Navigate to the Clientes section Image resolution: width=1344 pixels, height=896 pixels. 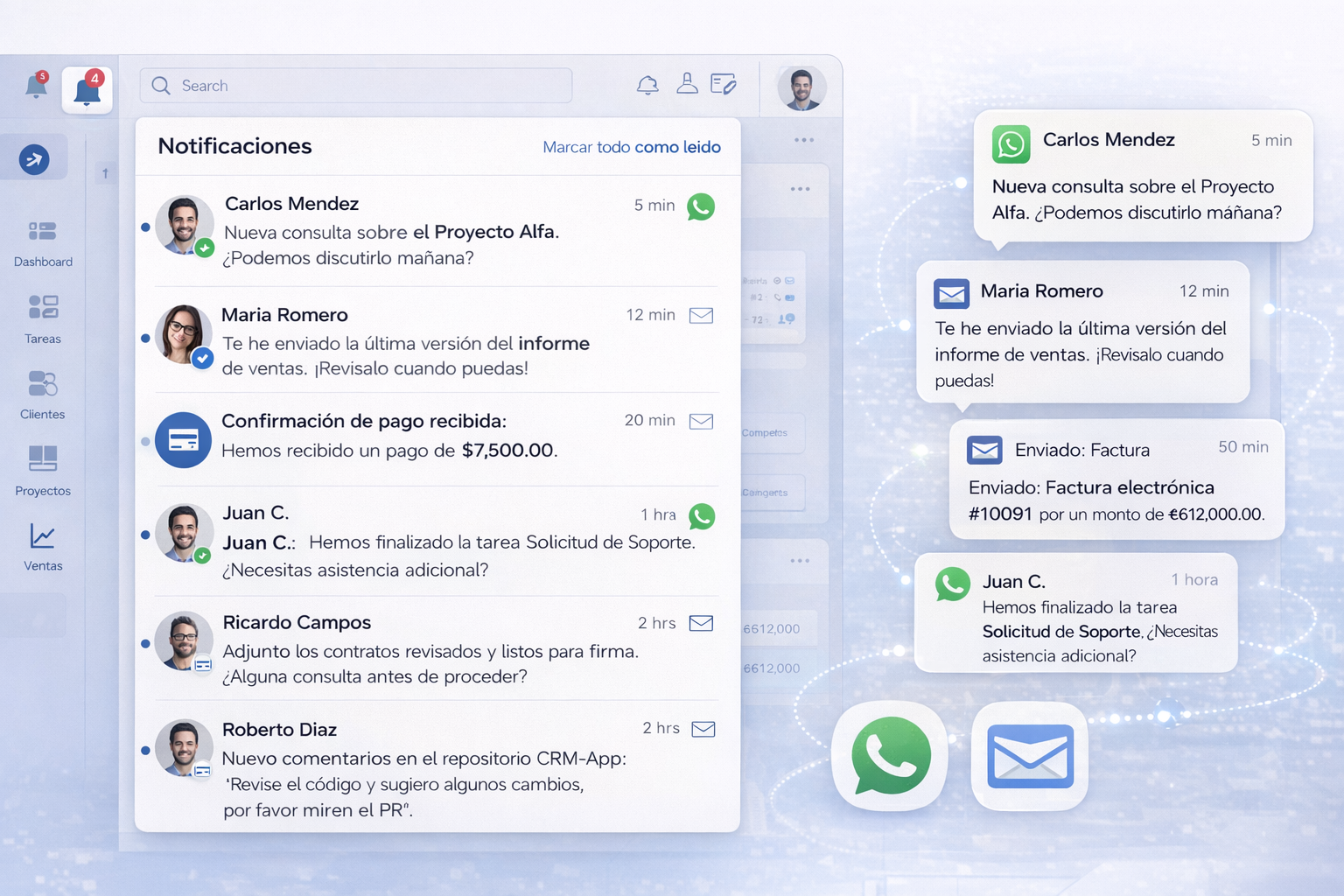[x=41, y=394]
